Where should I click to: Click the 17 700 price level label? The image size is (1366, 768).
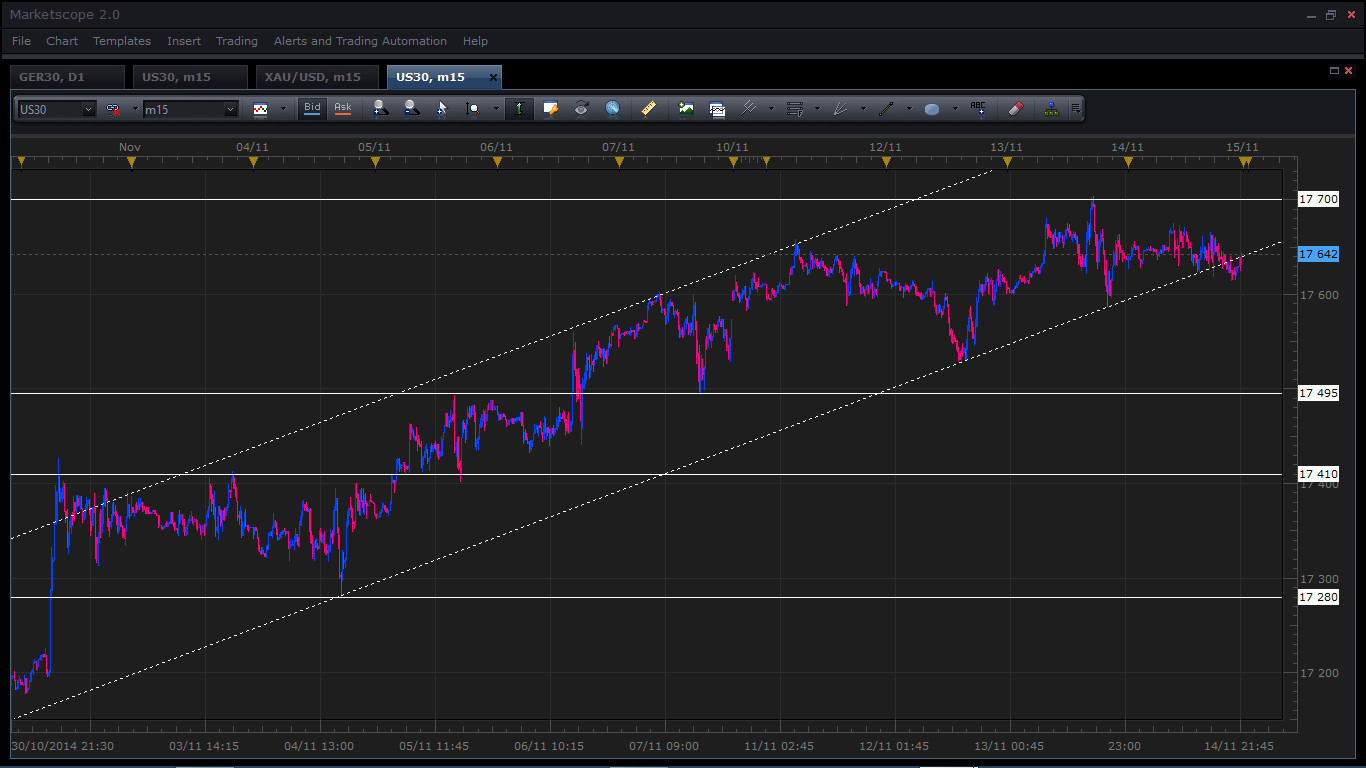tap(1318, 199)
